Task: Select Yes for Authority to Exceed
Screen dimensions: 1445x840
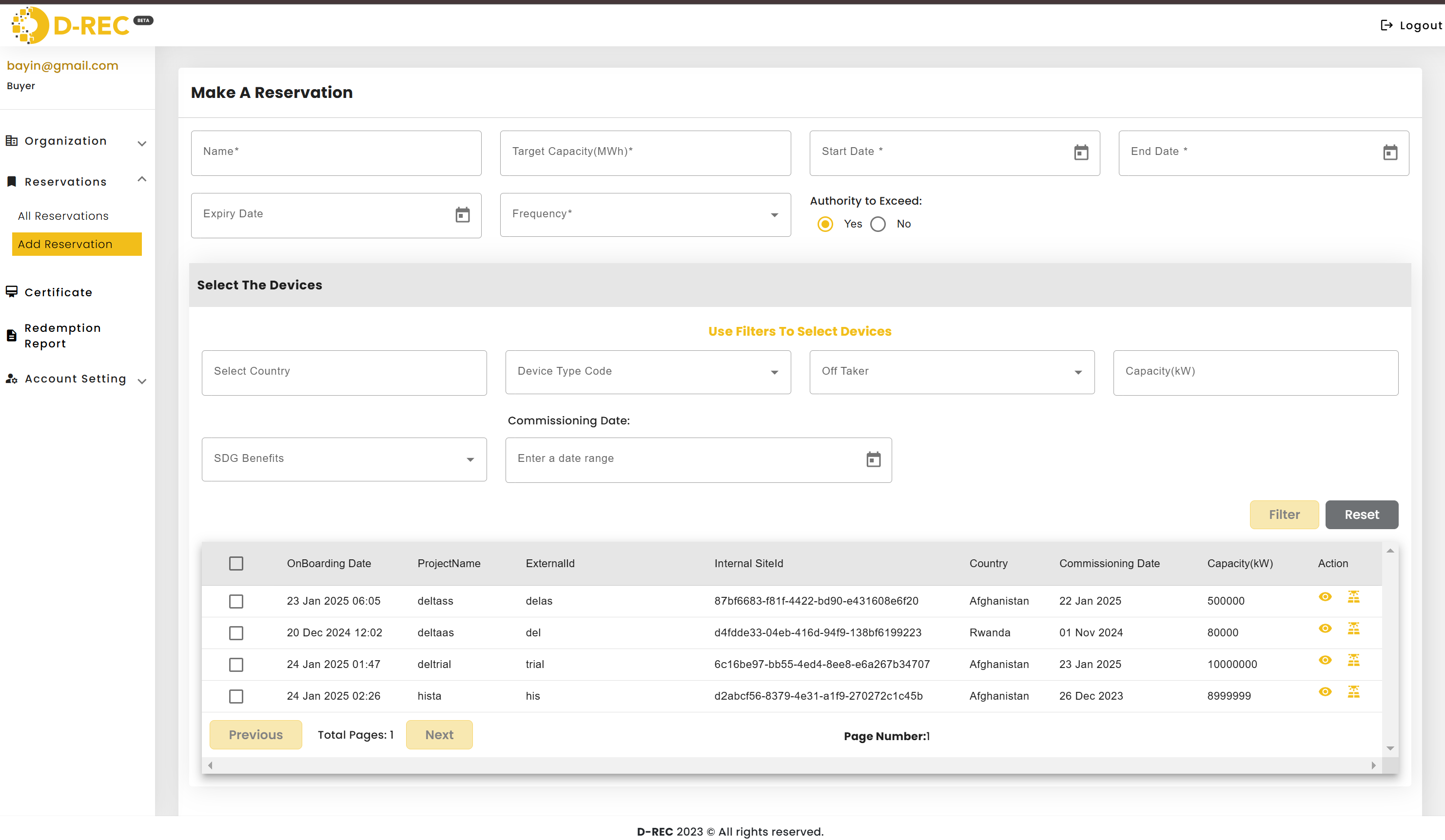Action: tap(825, 224)
